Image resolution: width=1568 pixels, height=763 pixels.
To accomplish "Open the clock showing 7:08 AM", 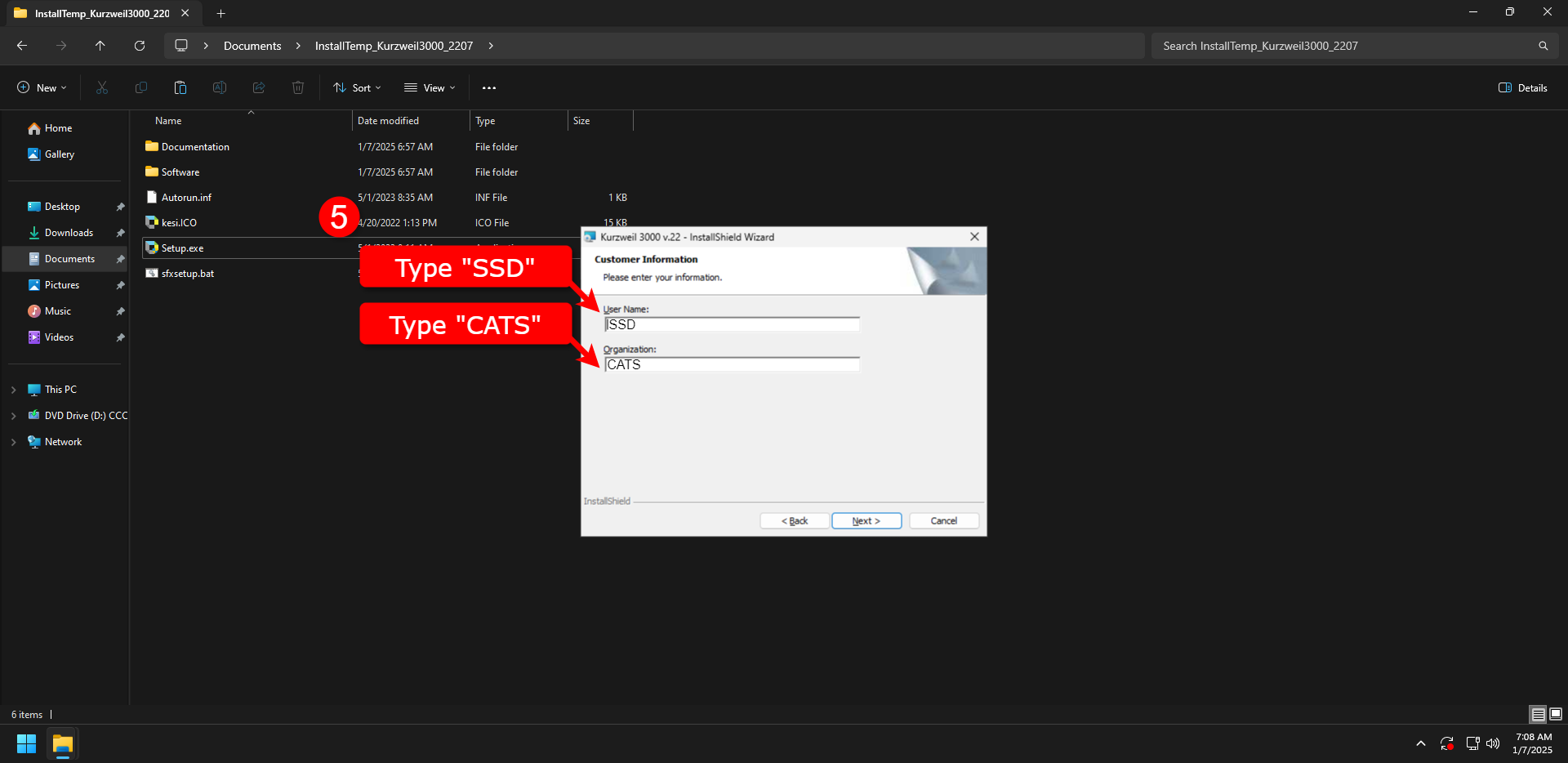I will [x=1533, y=743].
